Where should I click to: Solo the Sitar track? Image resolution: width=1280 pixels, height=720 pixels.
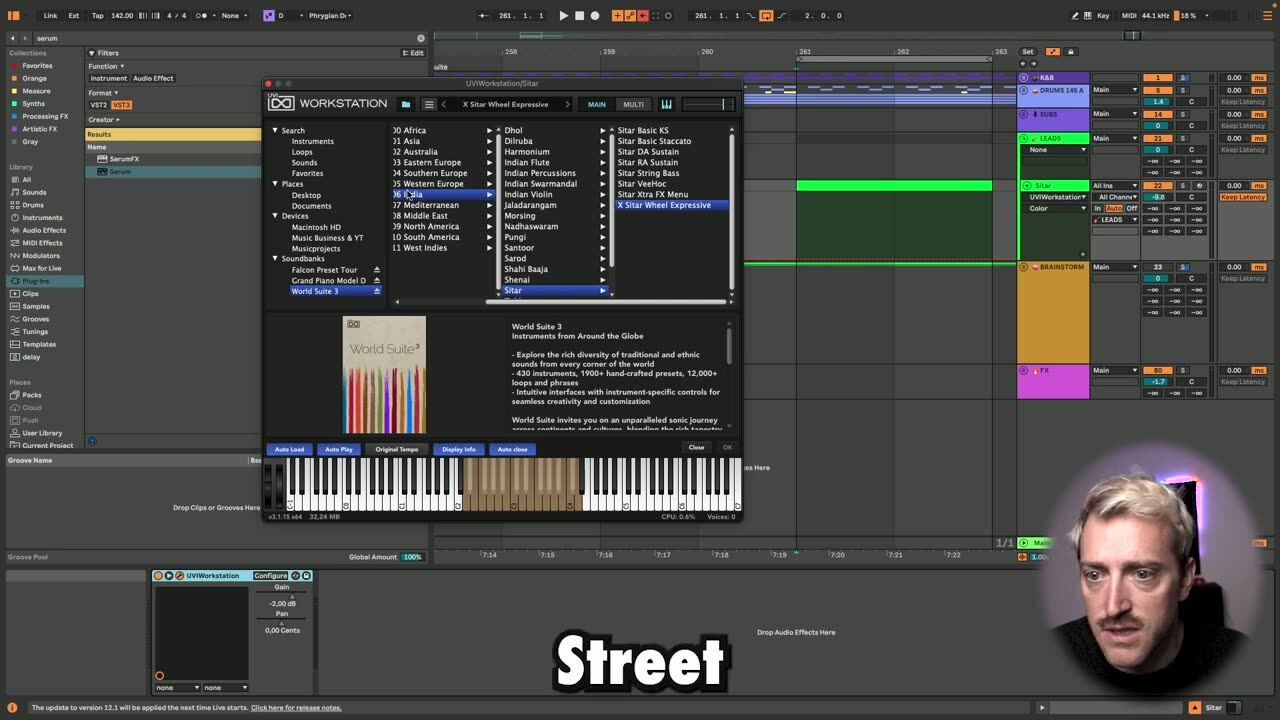click(1183, 186)
